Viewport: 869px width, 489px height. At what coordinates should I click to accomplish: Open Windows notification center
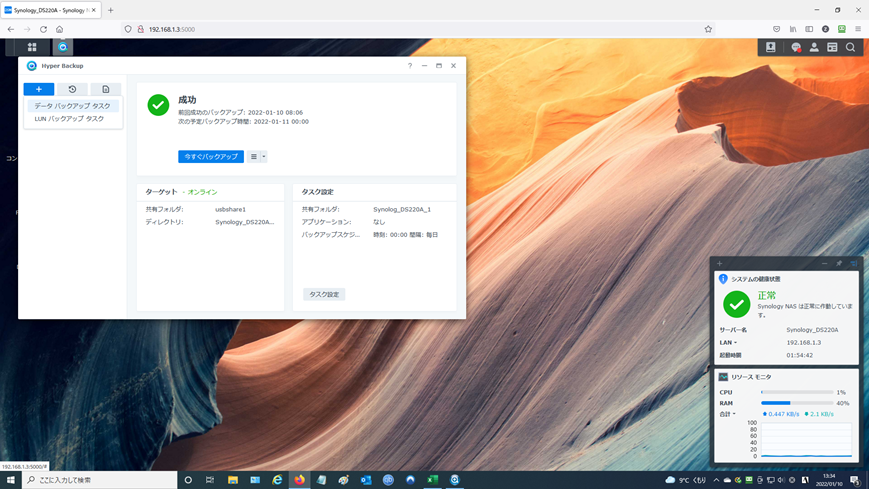pyautogui.click(x=855, y=480)
